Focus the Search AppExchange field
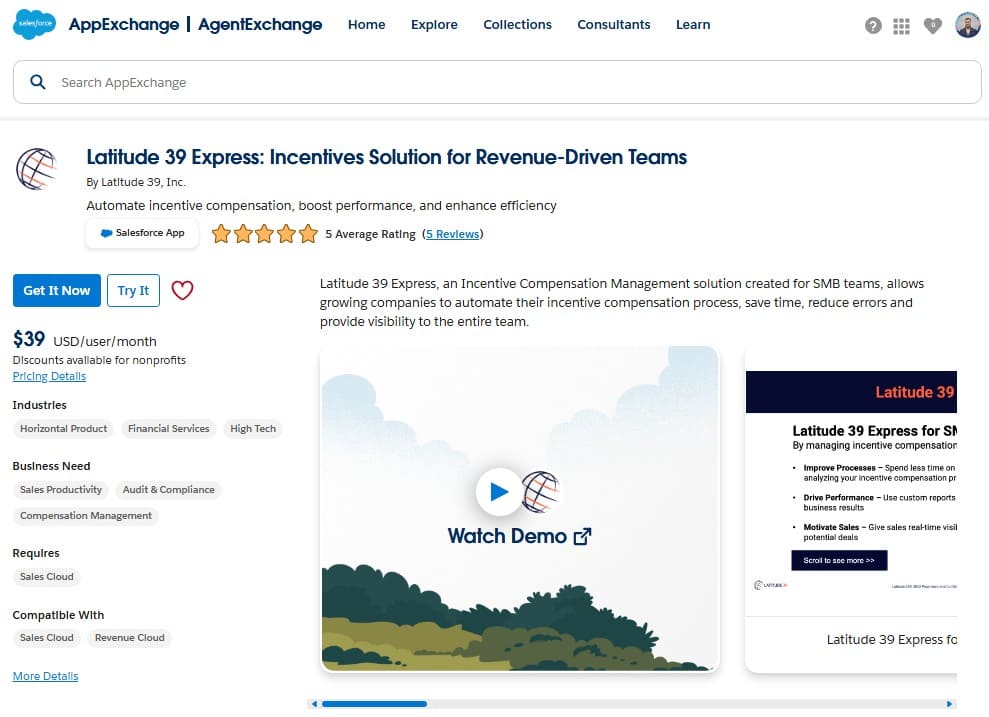 (x=497, y=82)
